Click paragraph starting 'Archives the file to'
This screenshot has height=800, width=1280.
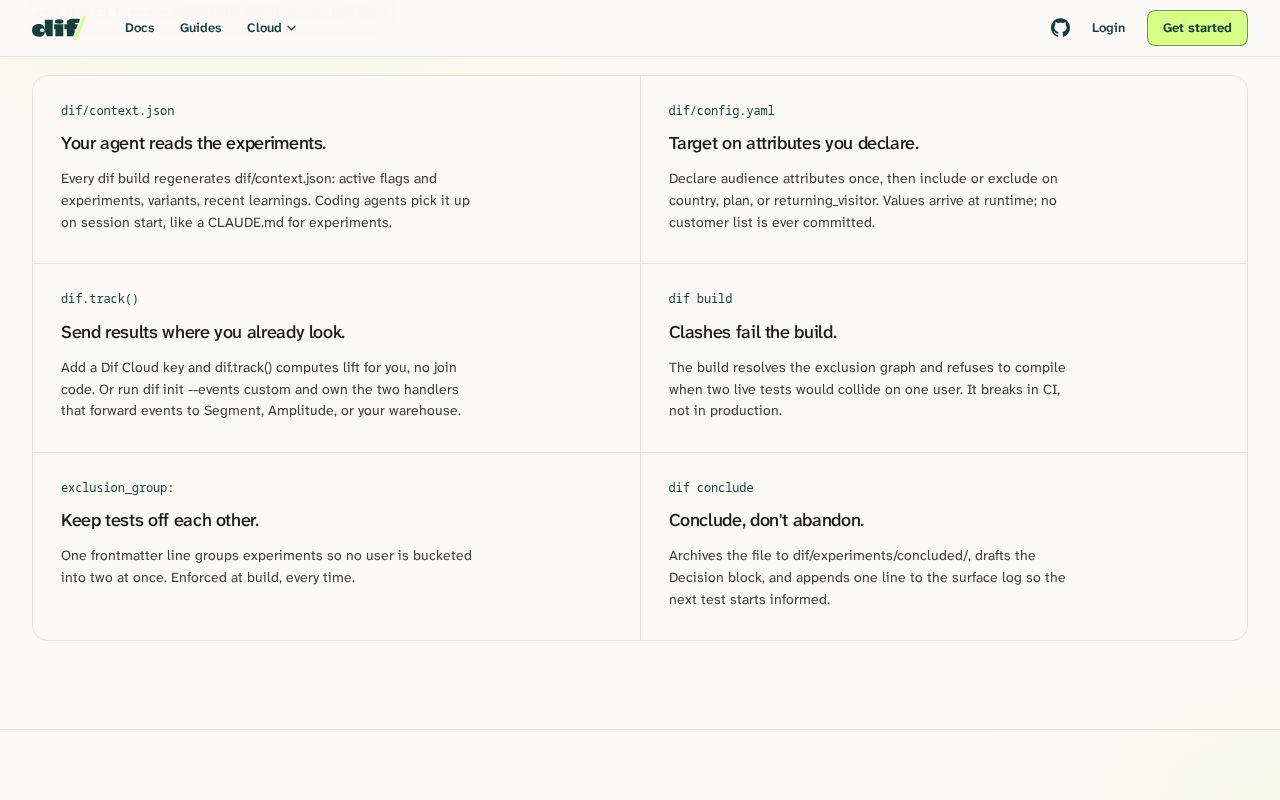click(868, 578)
